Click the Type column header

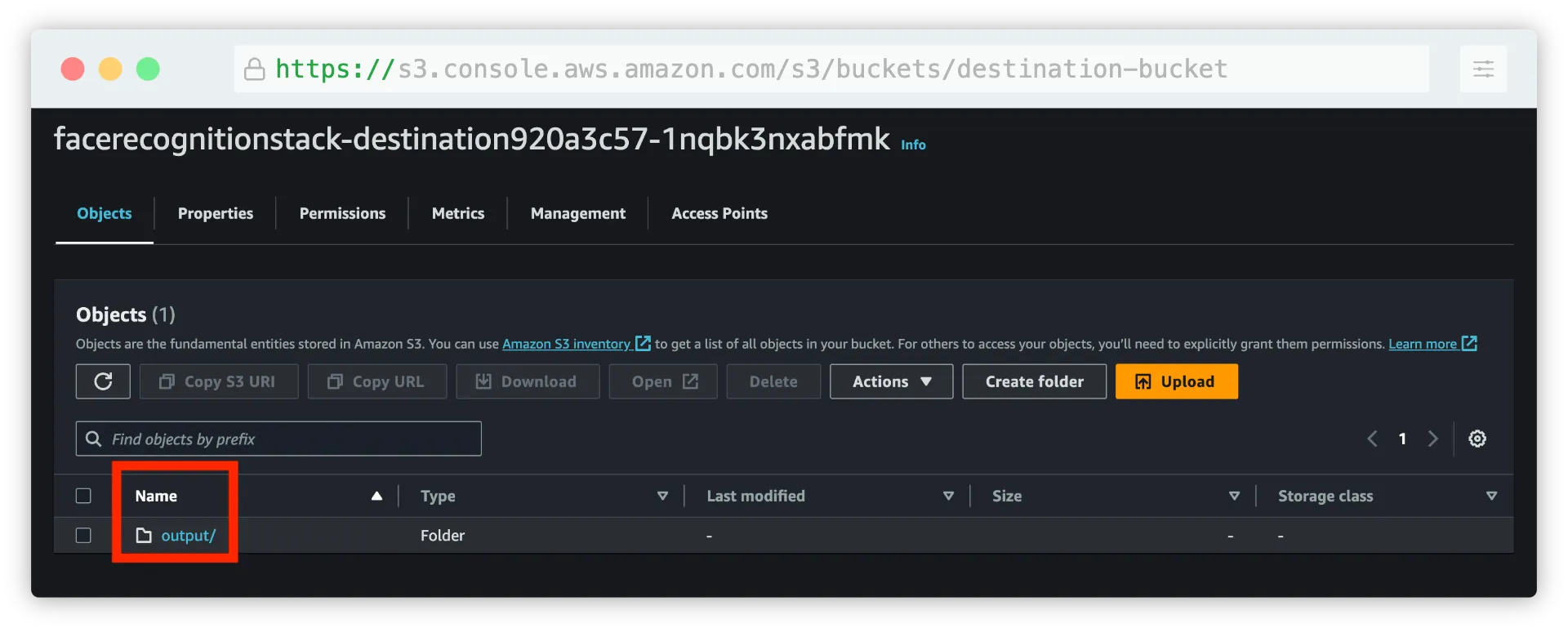coord(438,496)
